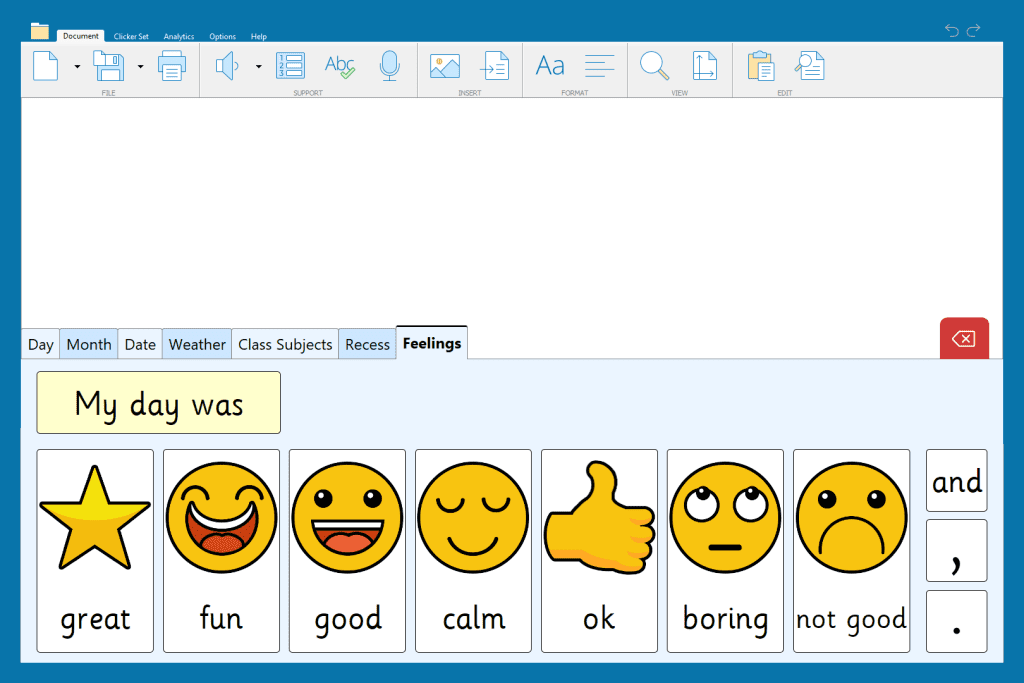Screen dimensions: 1024x683
Task: Click the microphone voice notes icon
Action: [389, 66]
